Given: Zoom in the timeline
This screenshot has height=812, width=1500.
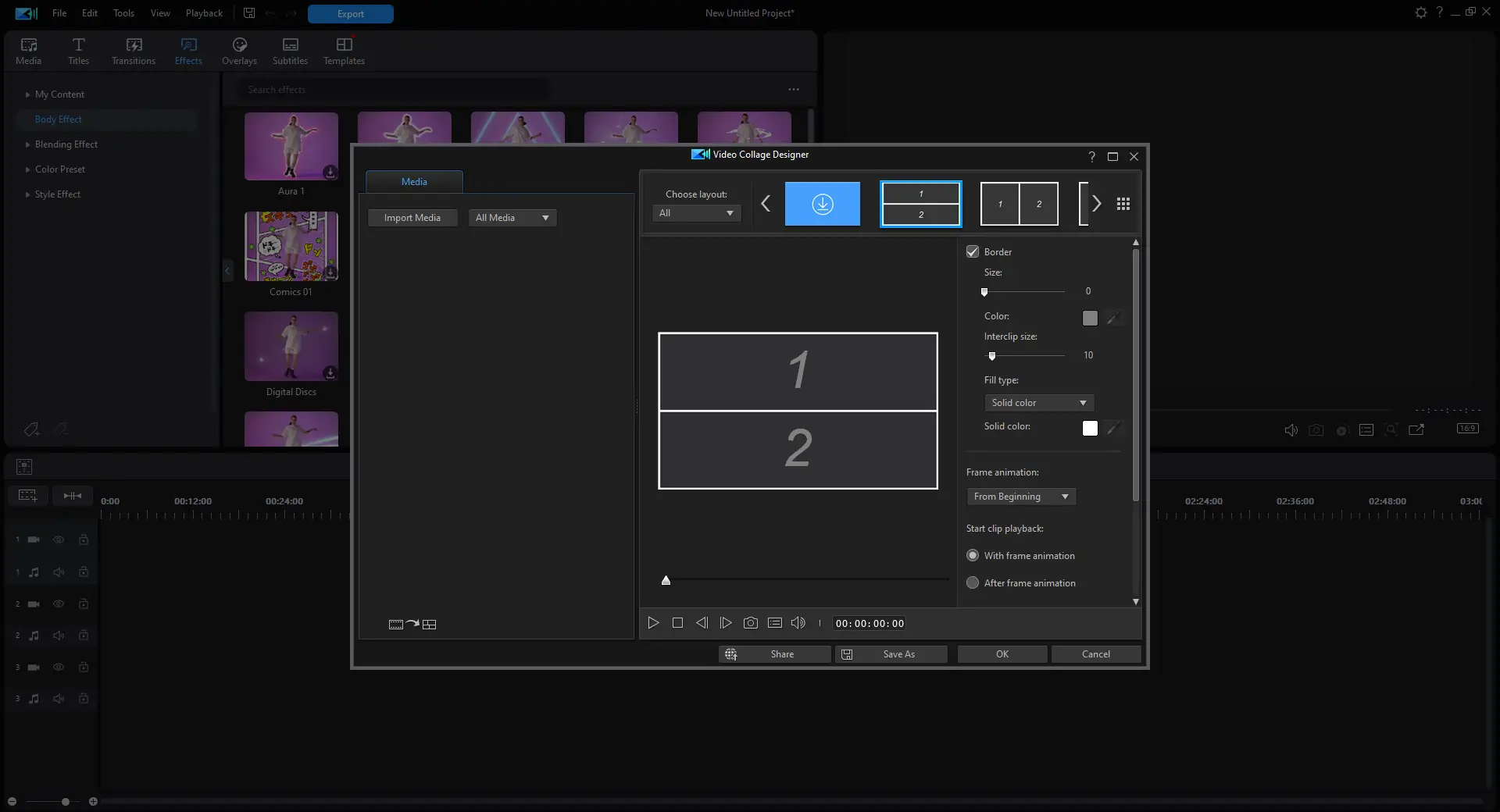Looking at the screenshot, I should (x=93, y=801).
